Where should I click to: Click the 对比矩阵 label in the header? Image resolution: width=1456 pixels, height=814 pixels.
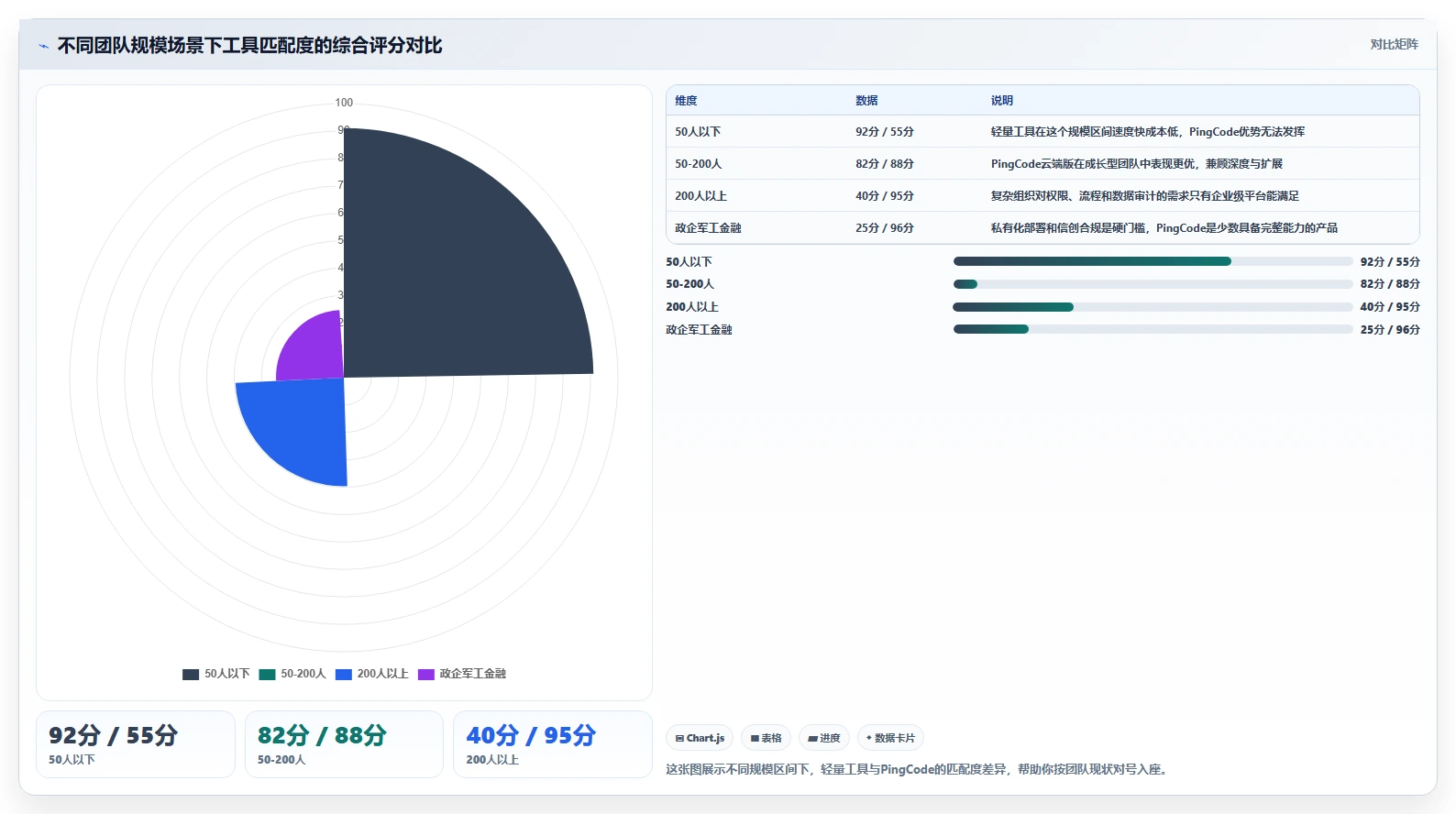(x=1394, y=44)
